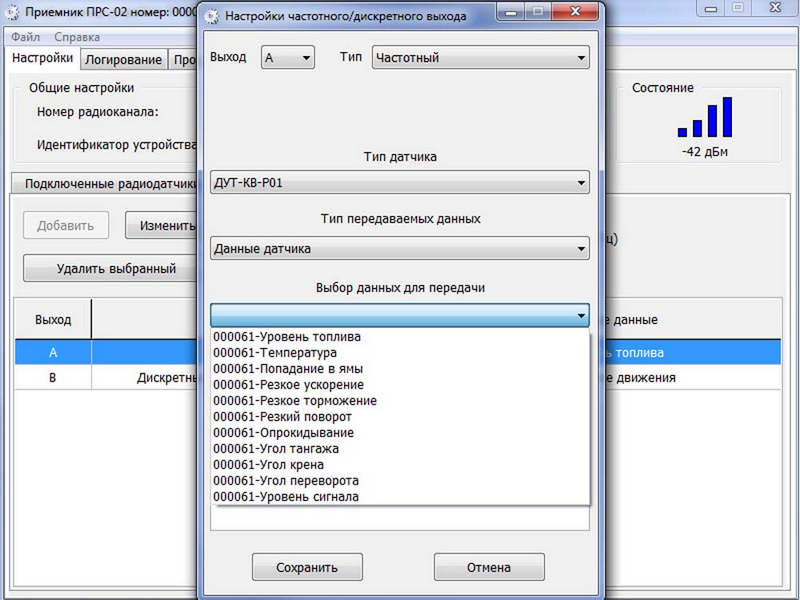Click the -42 дБм signal value
Viewport: 800px width, 600px height.
[705, 152]
